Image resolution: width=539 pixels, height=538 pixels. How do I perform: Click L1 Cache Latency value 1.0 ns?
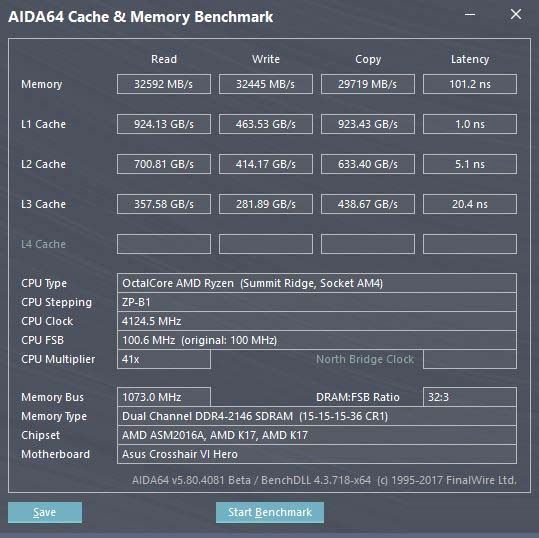[470, 124]
